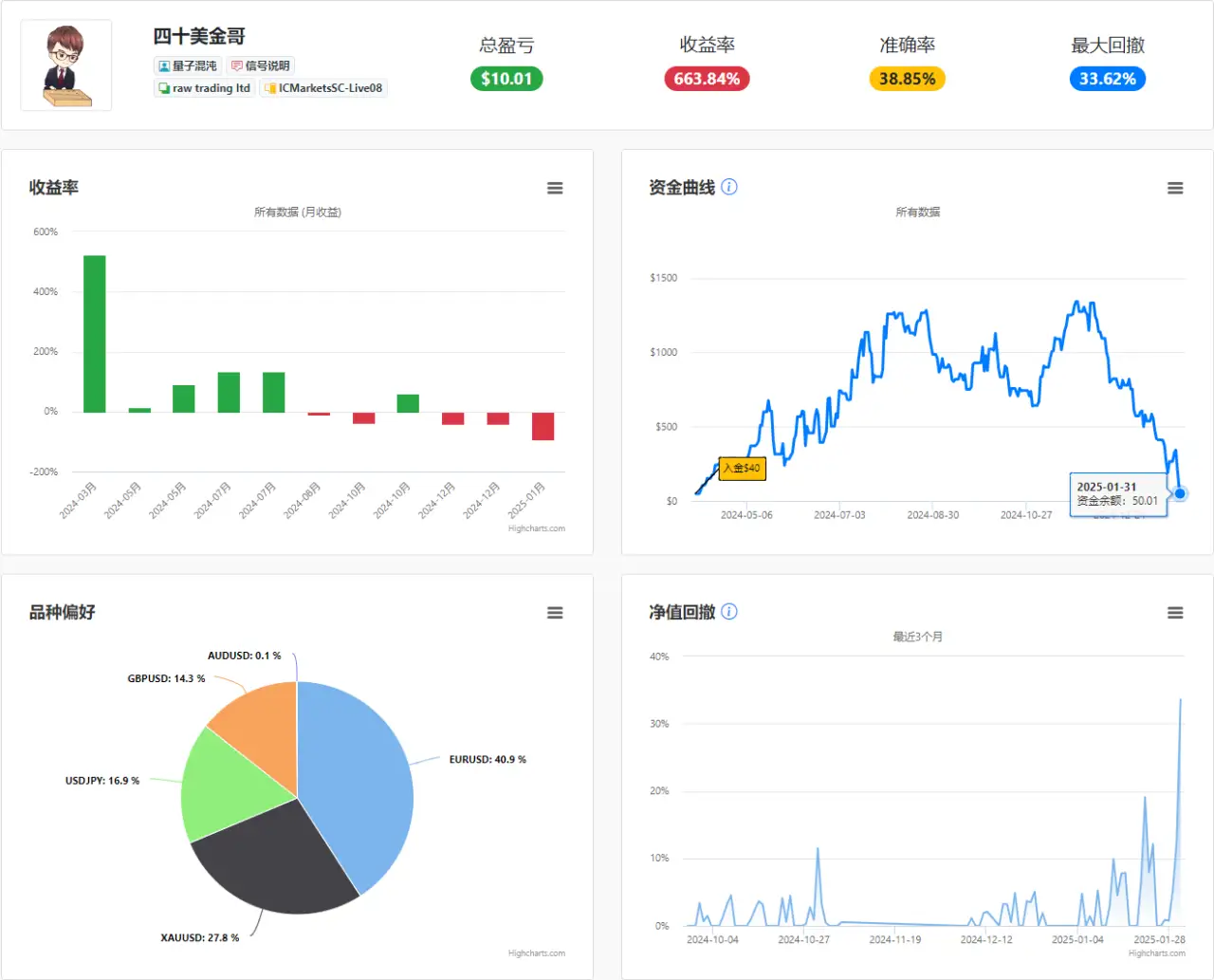This screenshot has width=1214, height=980.
Task: Click the 最大回撤 33.62% badge
Action: click(1107, 79)
